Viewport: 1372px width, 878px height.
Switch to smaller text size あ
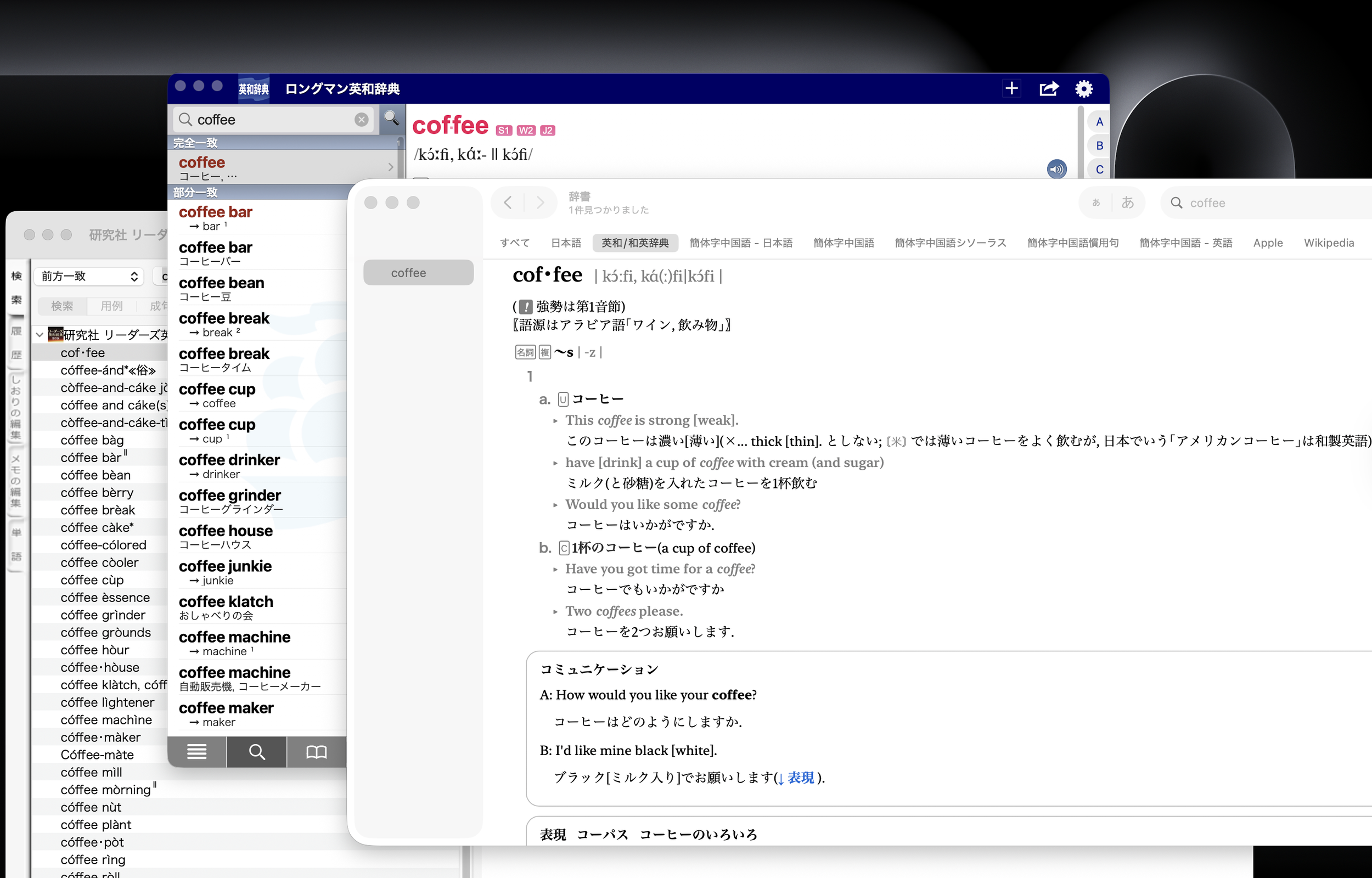click(1095, 202)
